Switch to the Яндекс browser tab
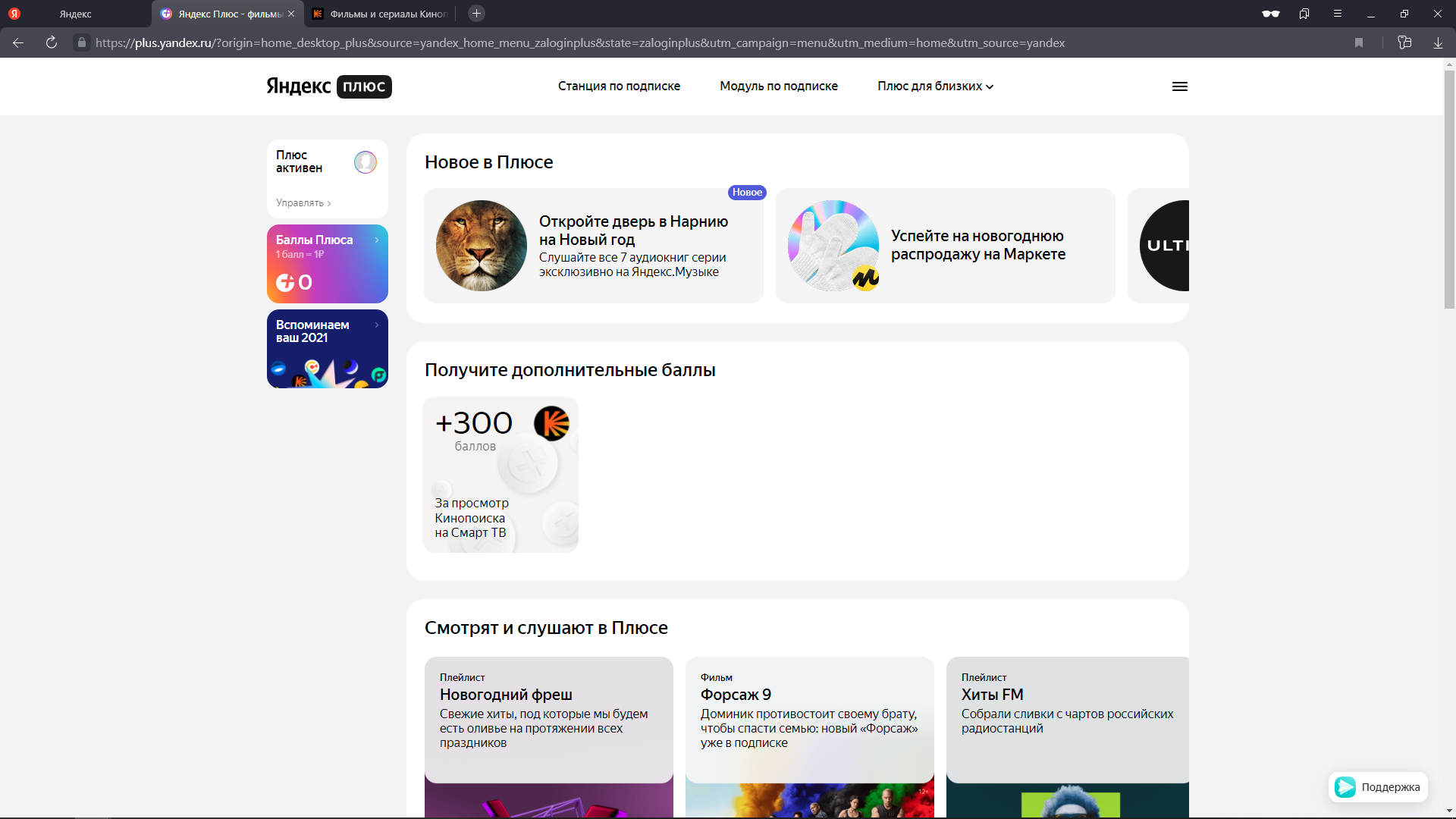Screen dimensions: 1456x819 coord(76,14)
